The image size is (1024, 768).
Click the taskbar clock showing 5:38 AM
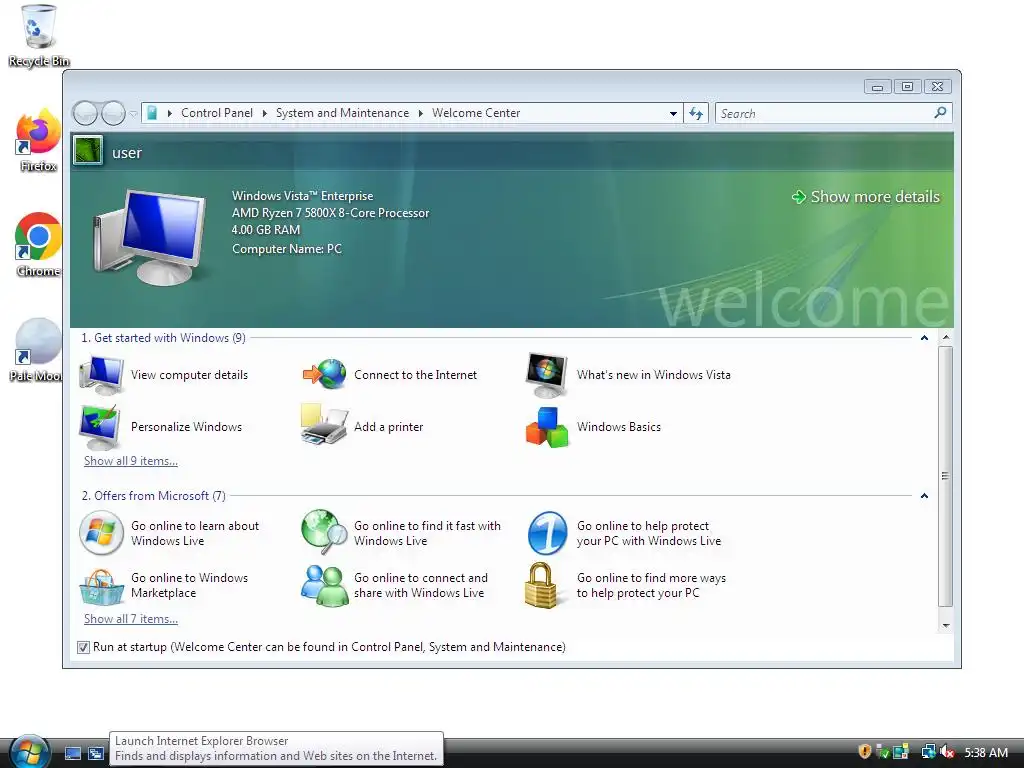tap(986, 752)
